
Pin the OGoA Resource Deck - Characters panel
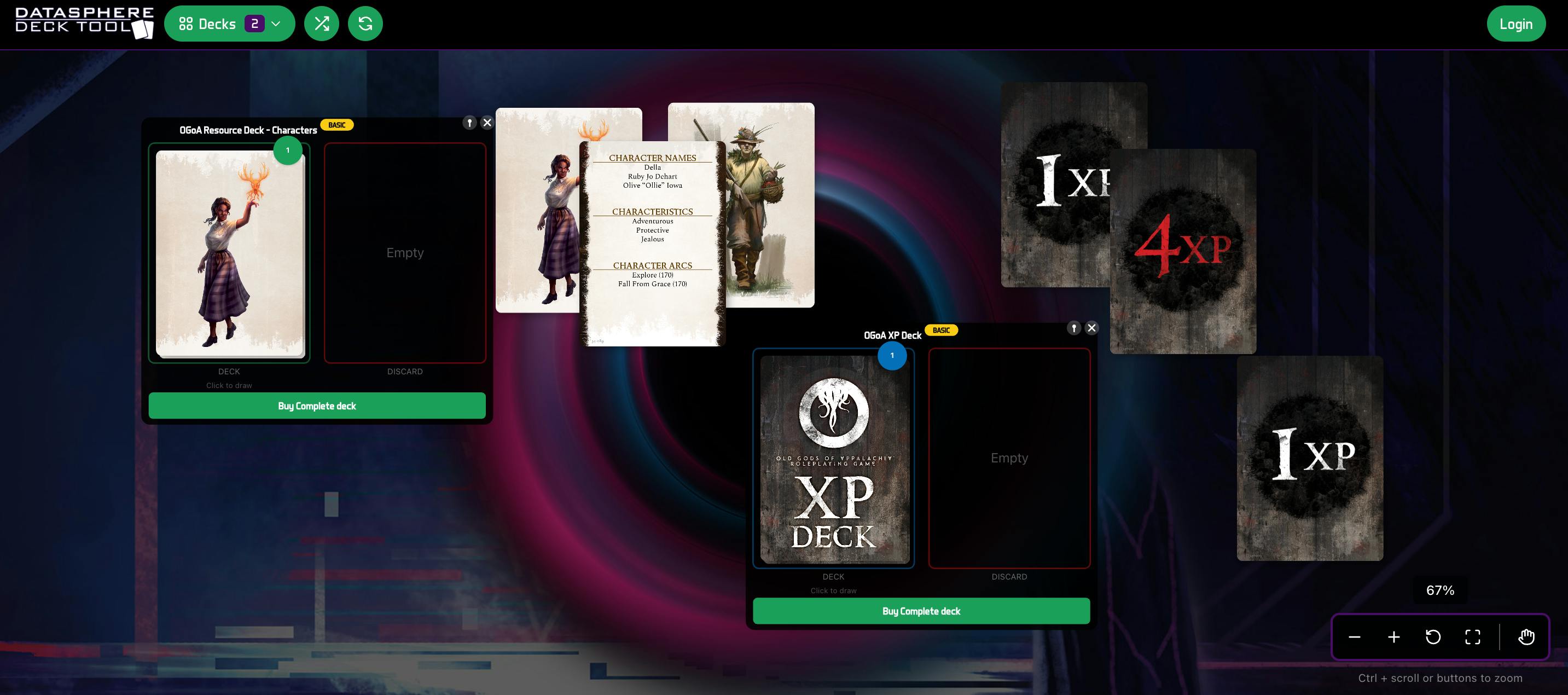point(469,123)
